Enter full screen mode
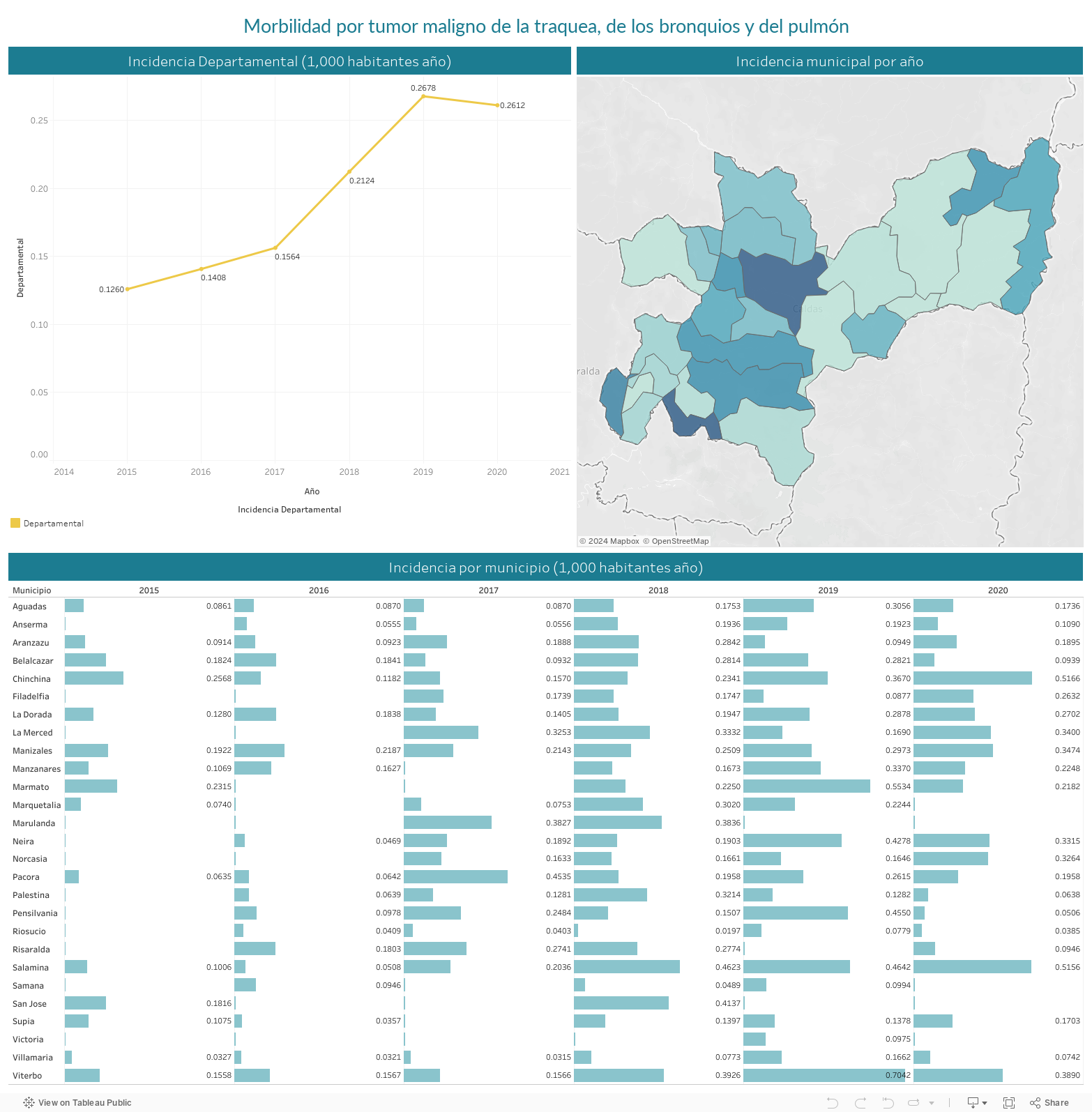The image size is (1092, 1112). coord(1009,1102)
